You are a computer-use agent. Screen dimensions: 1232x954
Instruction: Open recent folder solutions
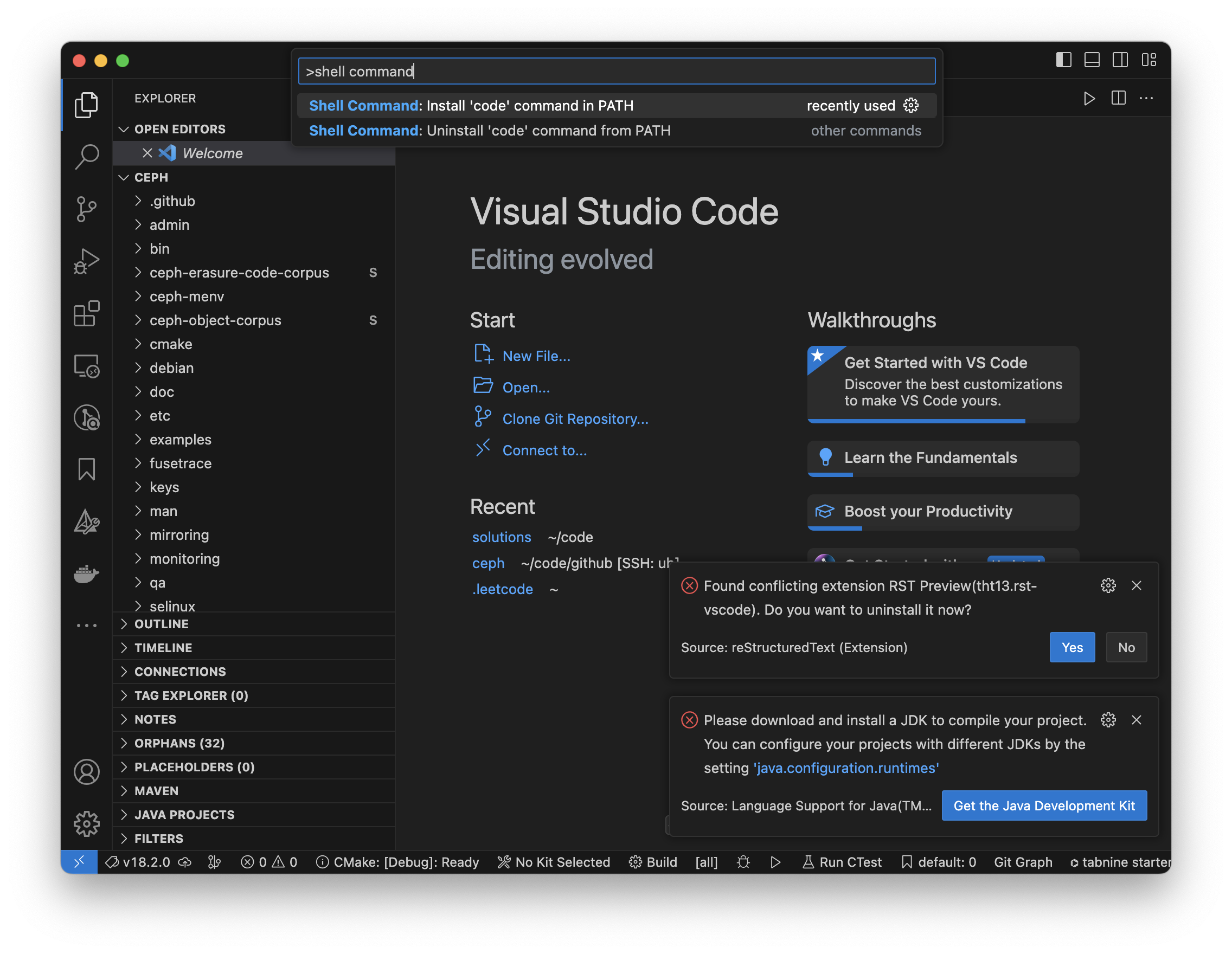[x=502, y=537]
